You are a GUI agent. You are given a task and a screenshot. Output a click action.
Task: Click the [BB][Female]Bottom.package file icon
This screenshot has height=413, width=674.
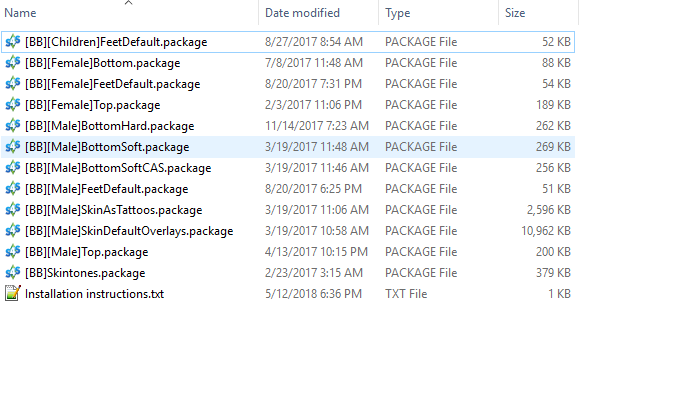tap(13, 63)
